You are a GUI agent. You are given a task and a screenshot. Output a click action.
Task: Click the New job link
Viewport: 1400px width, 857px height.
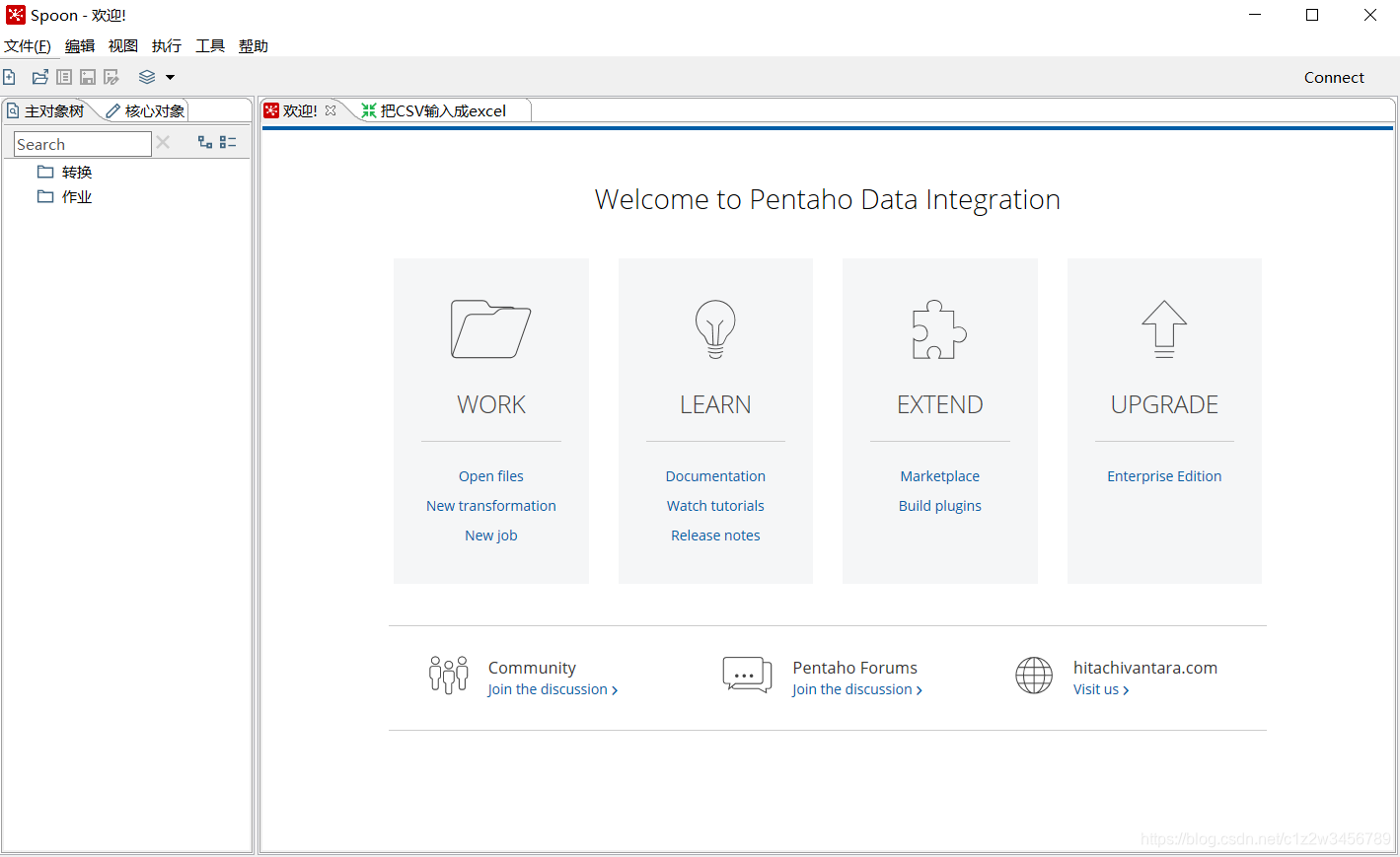coord(491,536)
